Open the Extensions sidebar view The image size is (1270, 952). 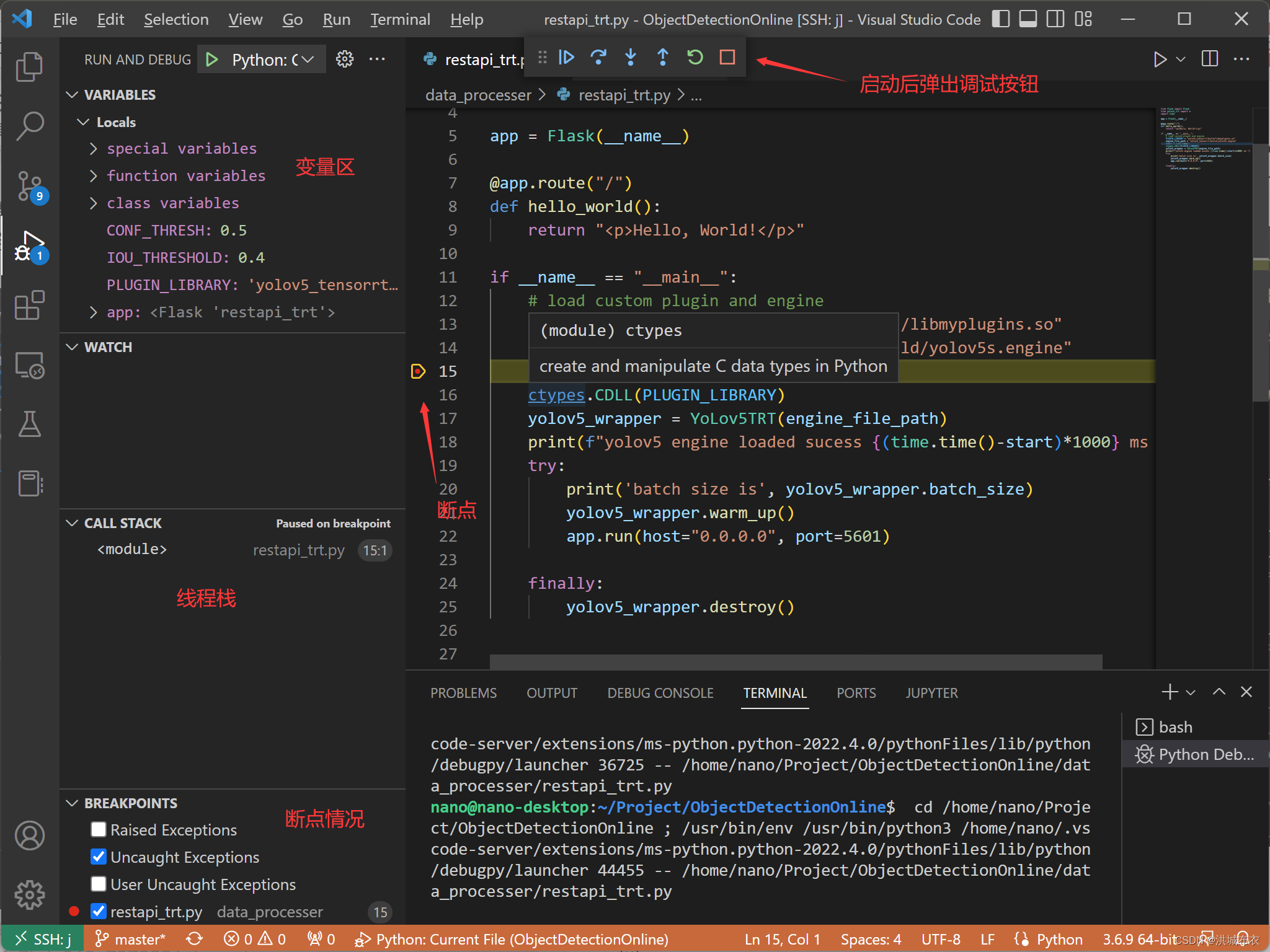coord(30,305)
